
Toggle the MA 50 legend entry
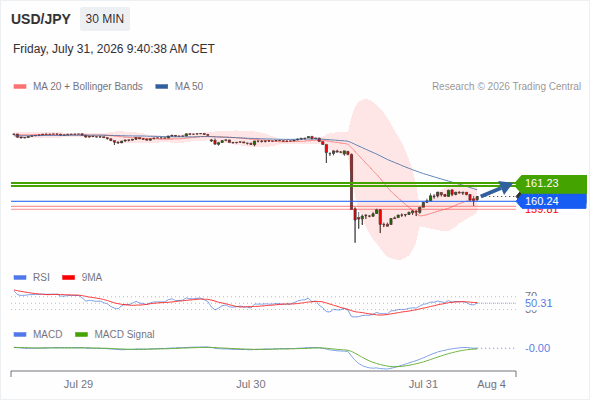(179, 87)
